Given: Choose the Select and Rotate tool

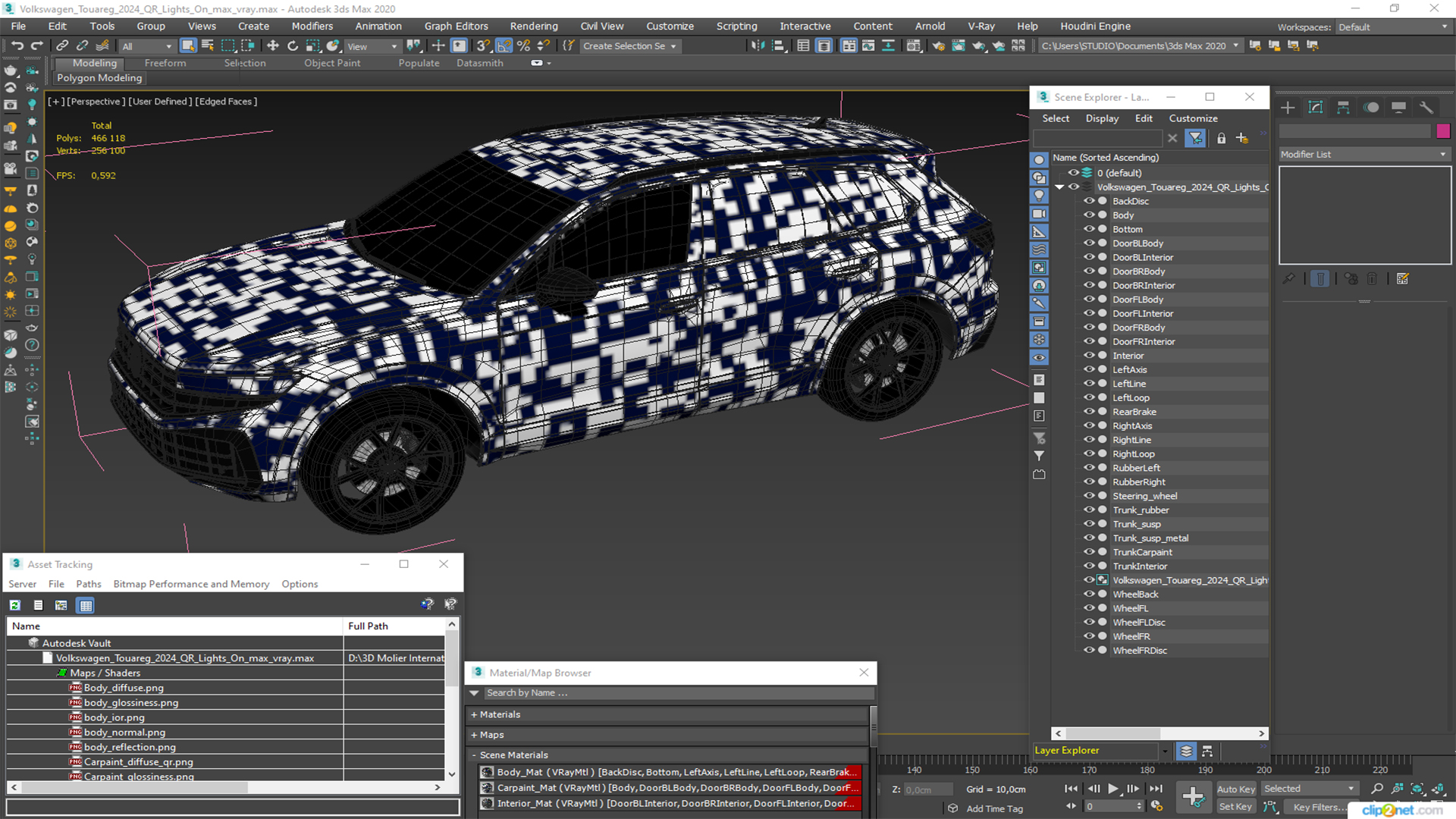Looking at the screenshot, I should pyautogui.click(x=293, y=46).
